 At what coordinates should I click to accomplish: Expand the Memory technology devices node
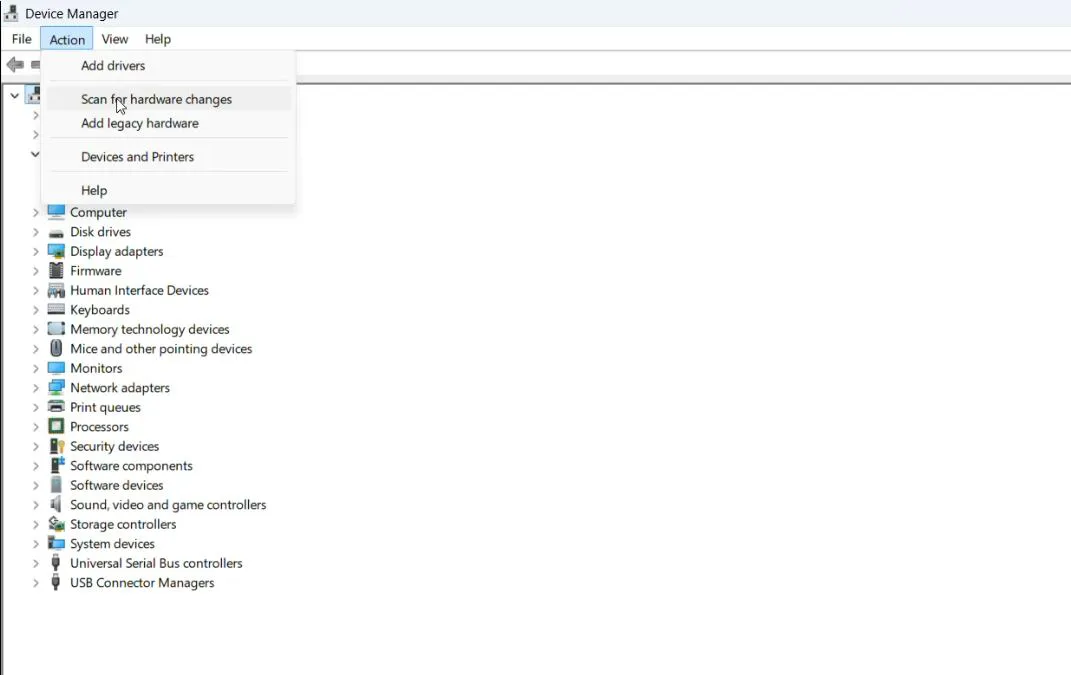[36, 329]
